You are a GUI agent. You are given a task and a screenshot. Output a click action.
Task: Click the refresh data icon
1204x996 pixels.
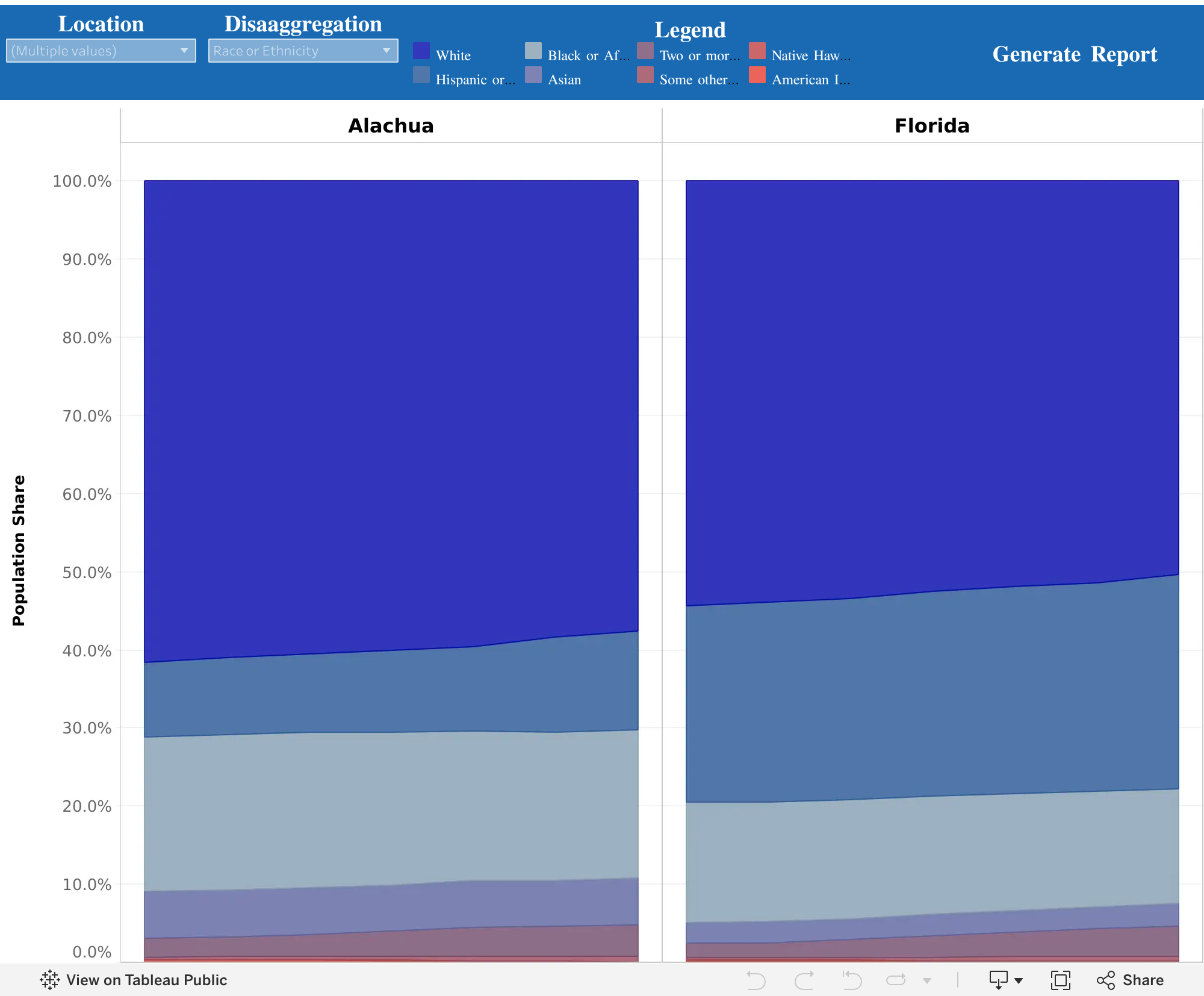coord(896,980)
